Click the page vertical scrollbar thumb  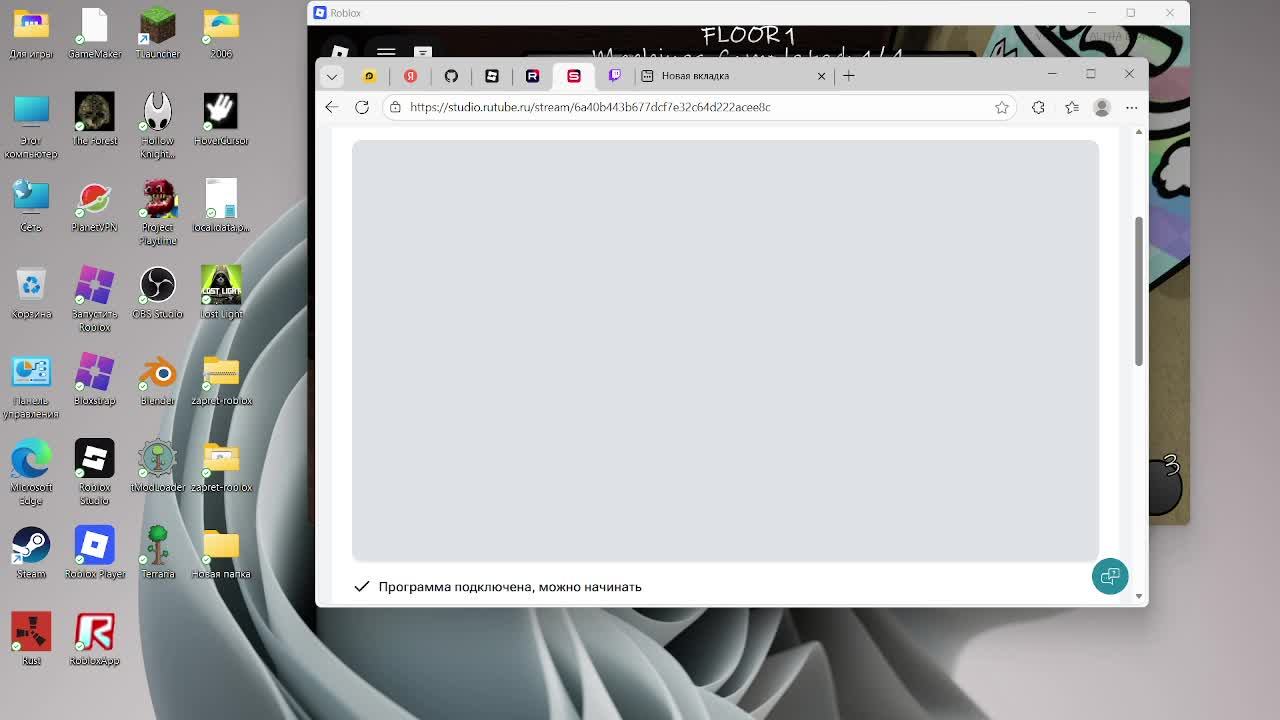click(x=1138, y=290)
